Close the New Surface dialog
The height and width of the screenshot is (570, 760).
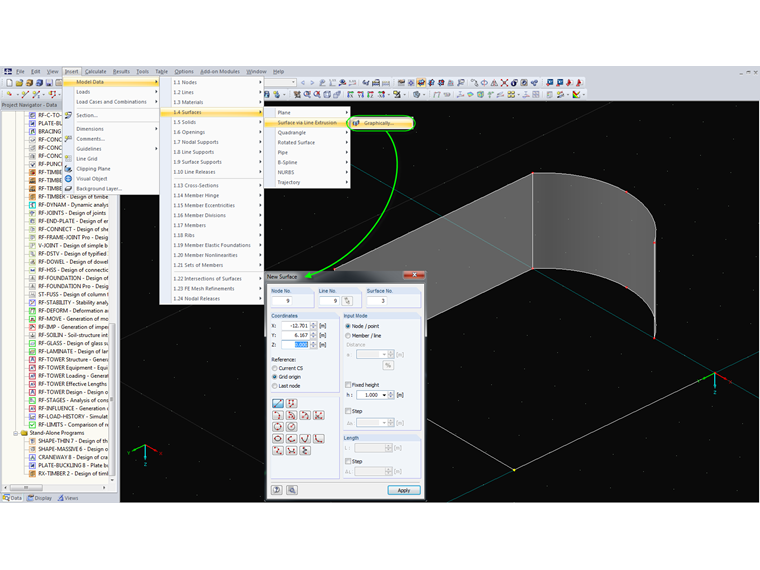pyautogui.click(x=414, y=275)
